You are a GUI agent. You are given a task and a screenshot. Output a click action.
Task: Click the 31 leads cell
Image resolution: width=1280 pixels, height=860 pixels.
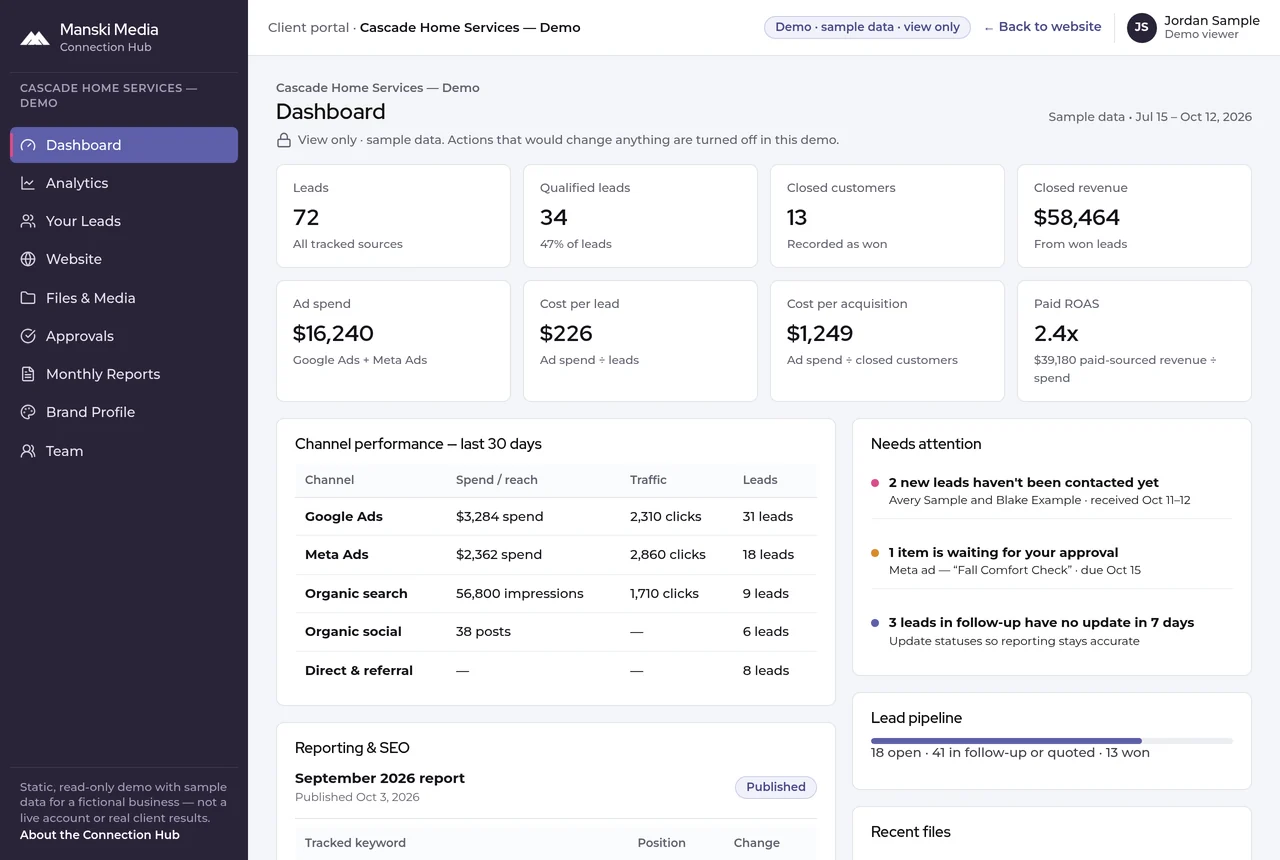(768, 517)
